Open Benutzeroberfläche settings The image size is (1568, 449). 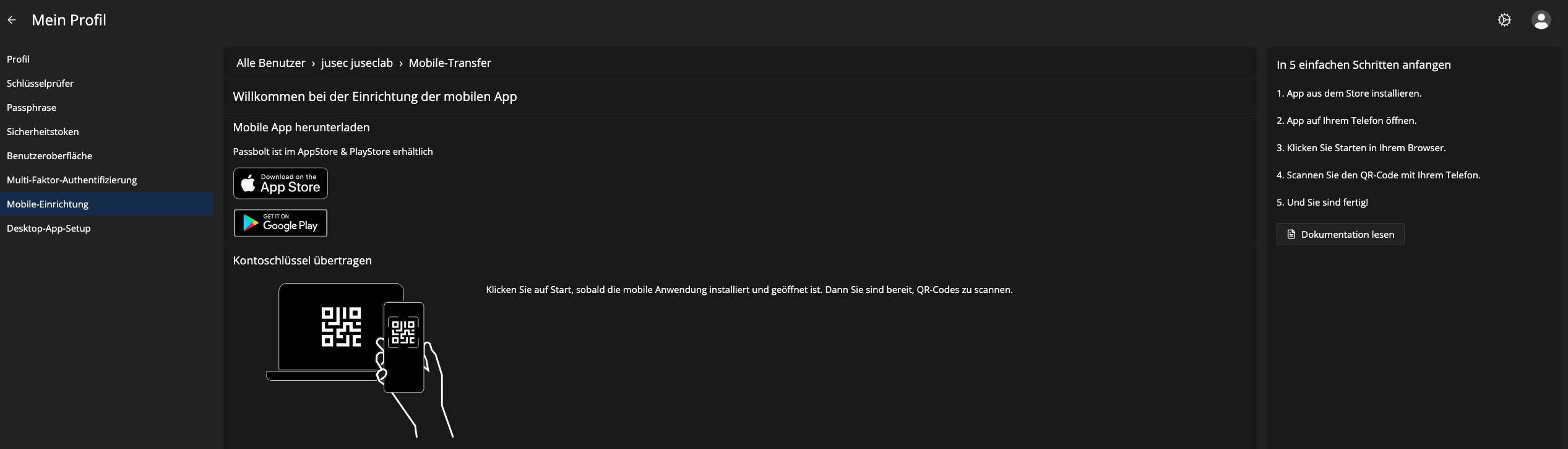[50, 156]
